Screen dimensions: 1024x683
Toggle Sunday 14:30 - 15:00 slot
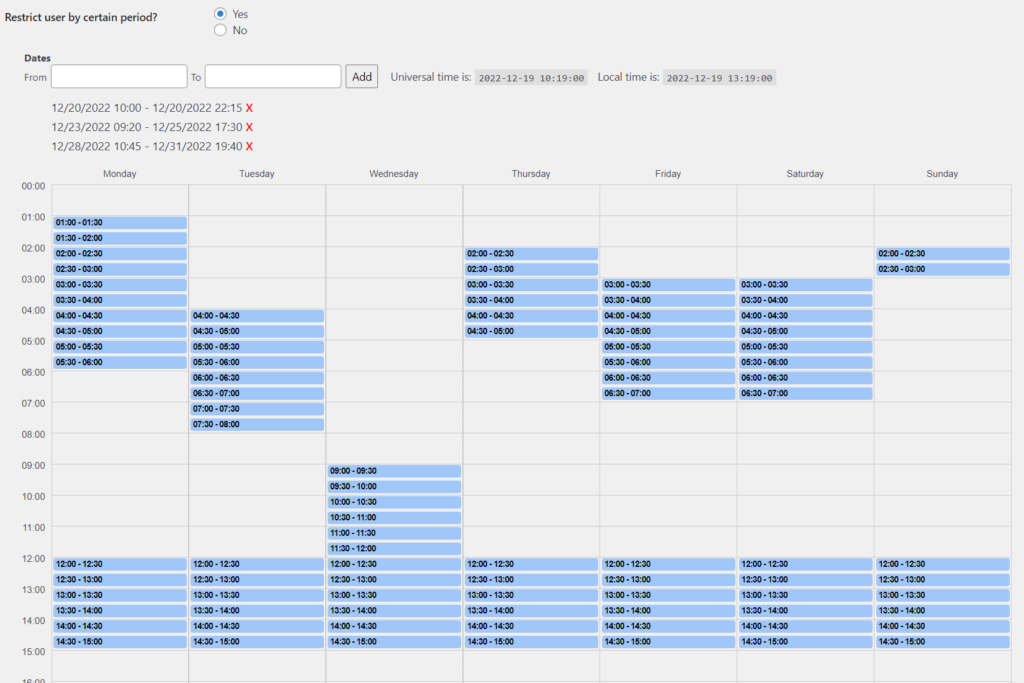(943, 642)
